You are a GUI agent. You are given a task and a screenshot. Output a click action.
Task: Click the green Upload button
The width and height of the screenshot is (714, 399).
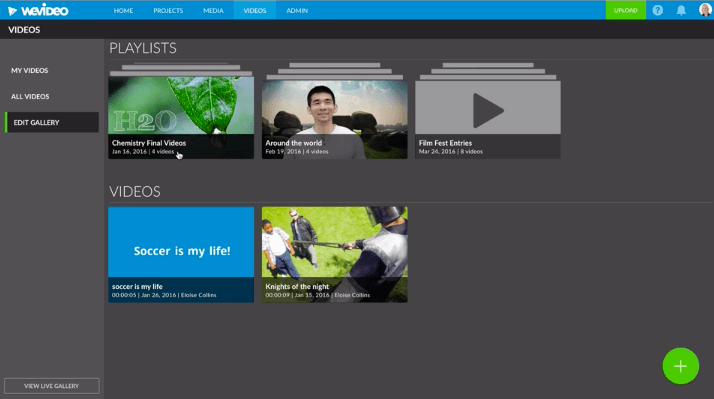tap(625, 10)
